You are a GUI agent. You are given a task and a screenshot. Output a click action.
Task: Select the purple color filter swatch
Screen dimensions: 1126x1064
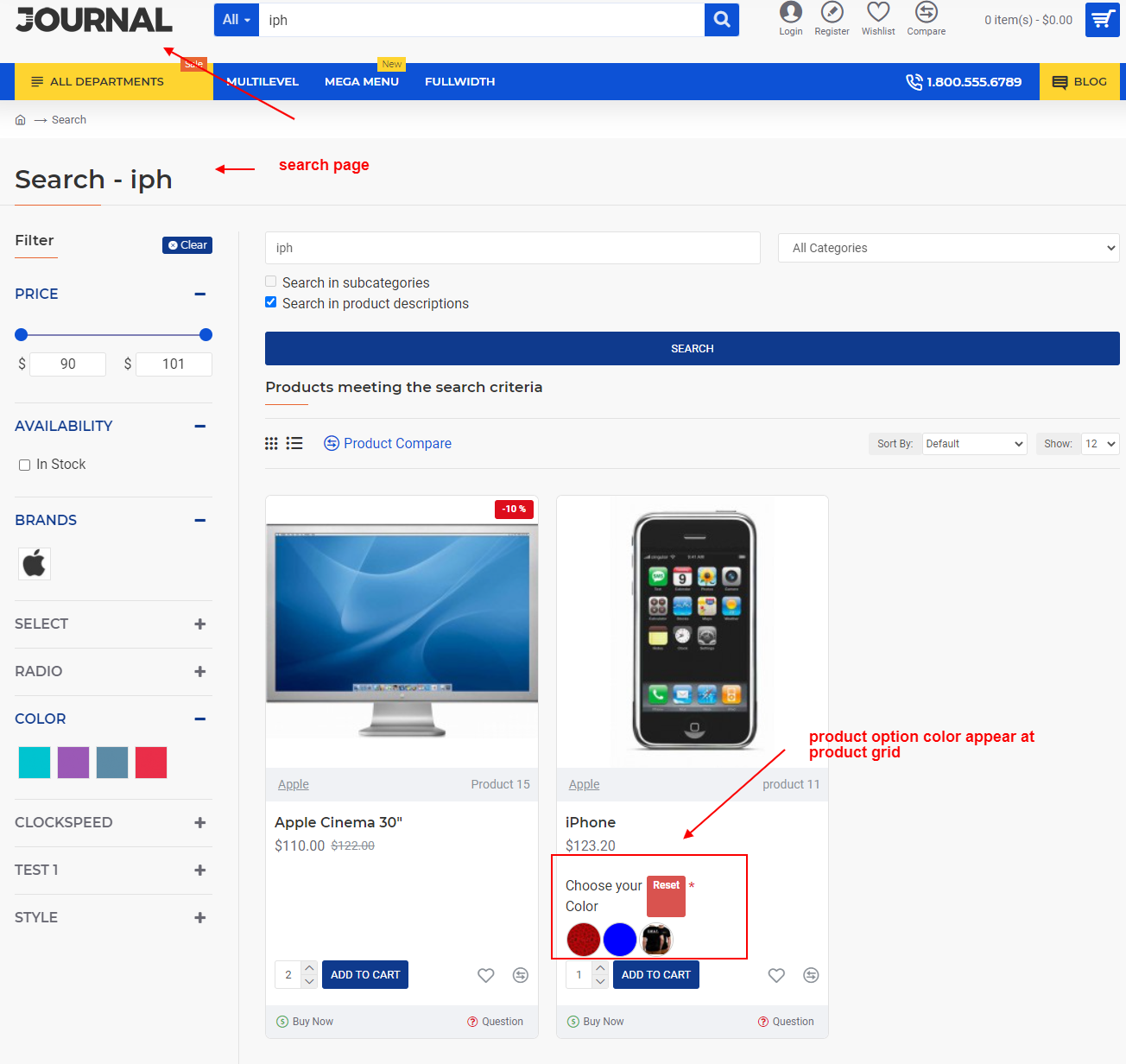click(73, 763)
